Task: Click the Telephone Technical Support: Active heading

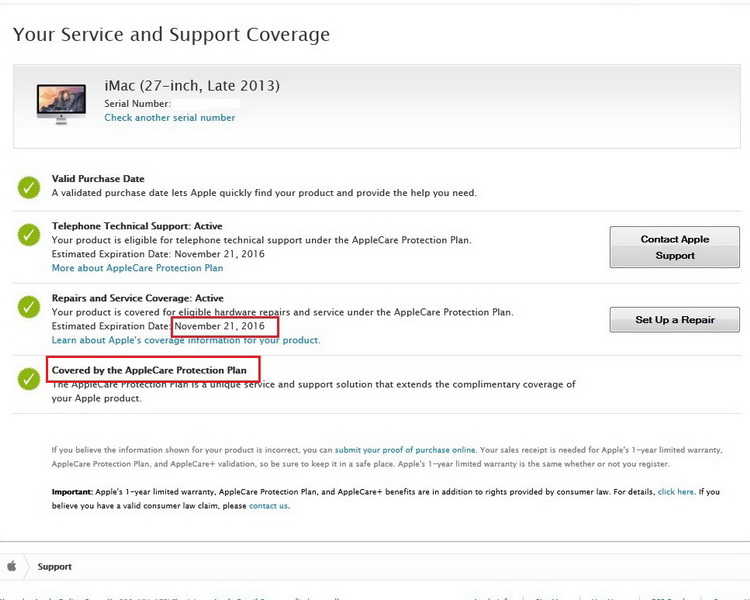Action: pos(137,226)
